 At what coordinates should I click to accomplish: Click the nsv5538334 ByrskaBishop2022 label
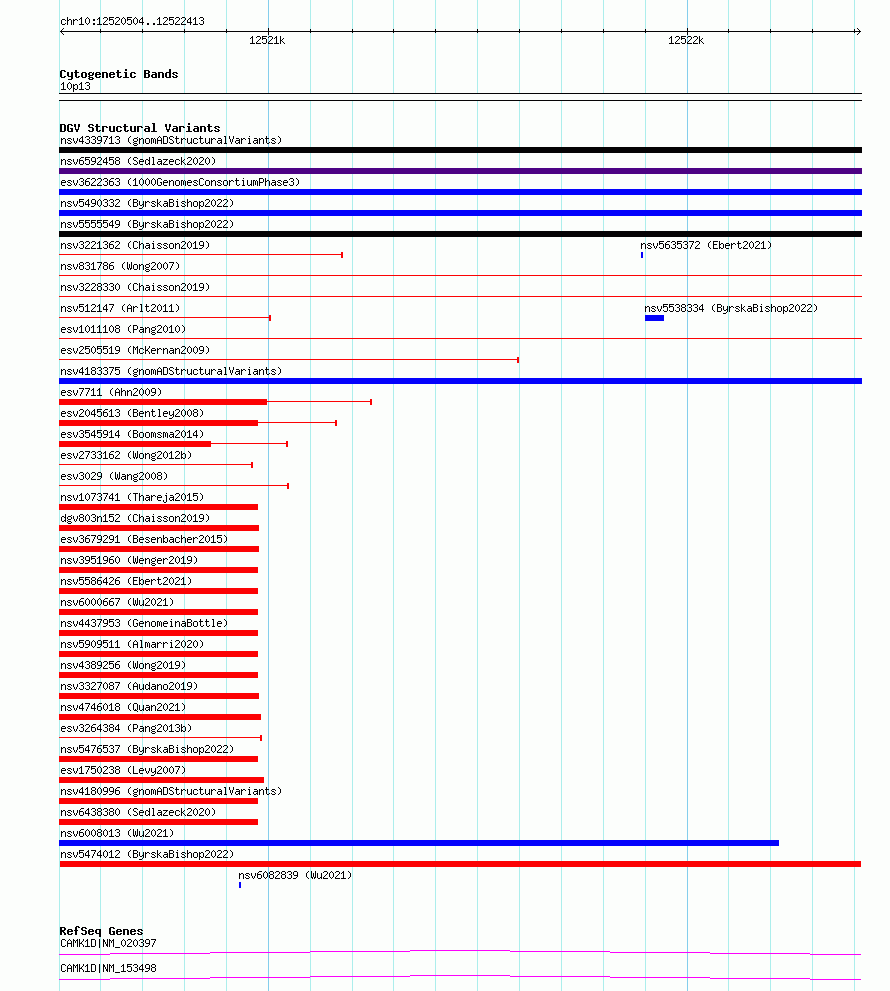[731, 308]
